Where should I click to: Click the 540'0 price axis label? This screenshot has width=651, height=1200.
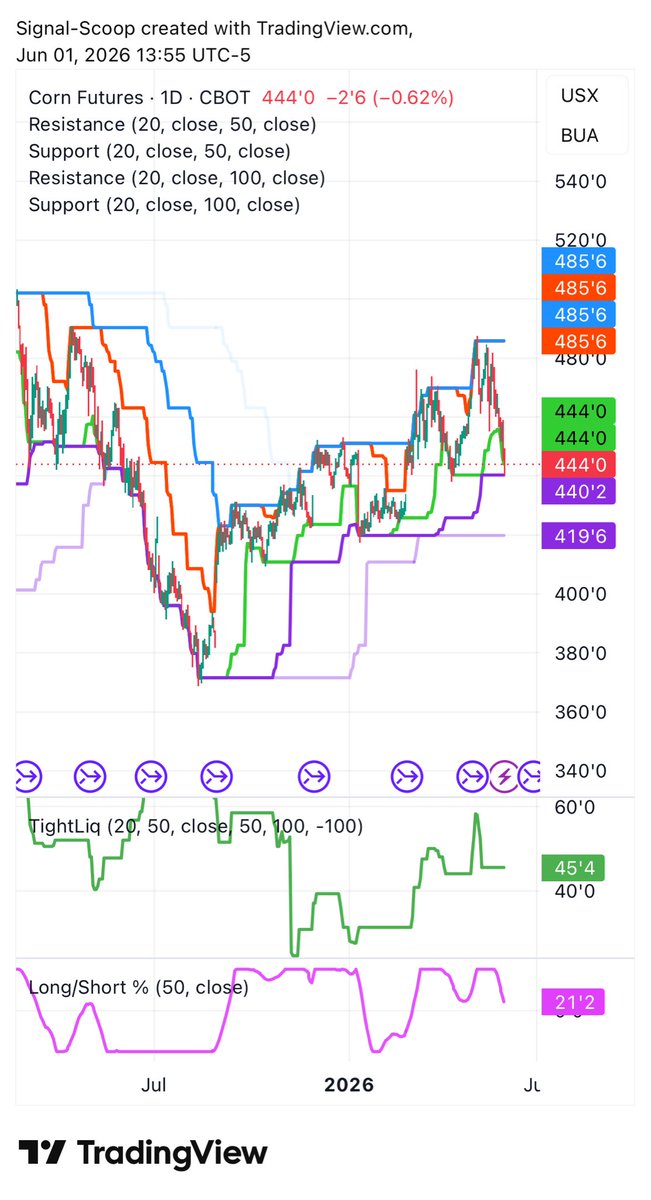[x=582, y=182]
